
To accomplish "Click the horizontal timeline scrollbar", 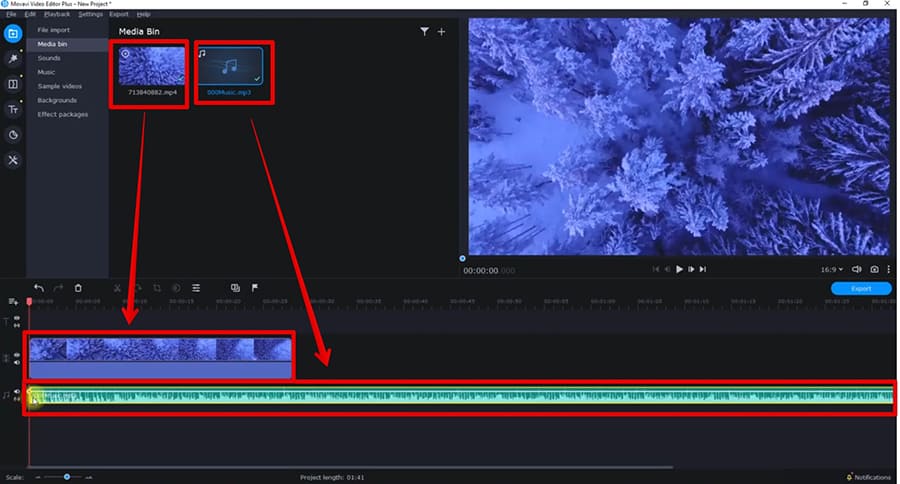I will pos(351,467).
